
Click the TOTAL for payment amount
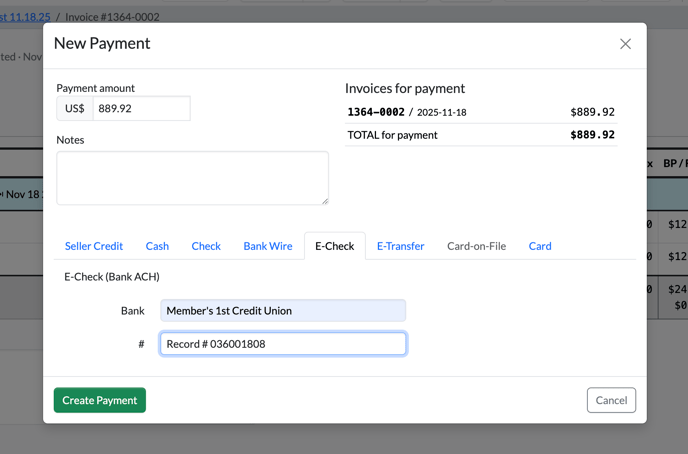pyautogui.click(x=592, y=135)
